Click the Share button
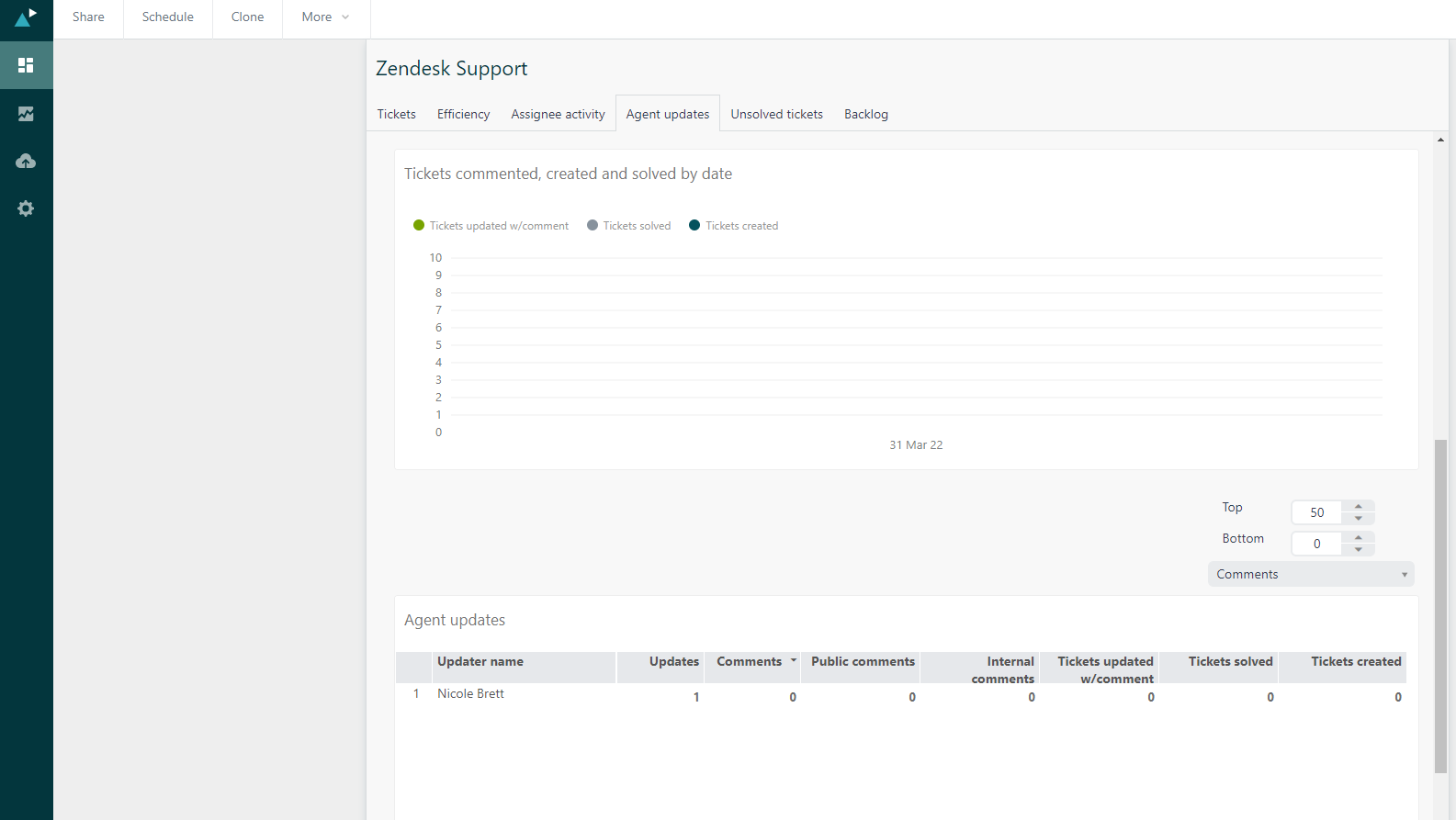This screenshot has width=1456, height=820. (x=88, y=17)
